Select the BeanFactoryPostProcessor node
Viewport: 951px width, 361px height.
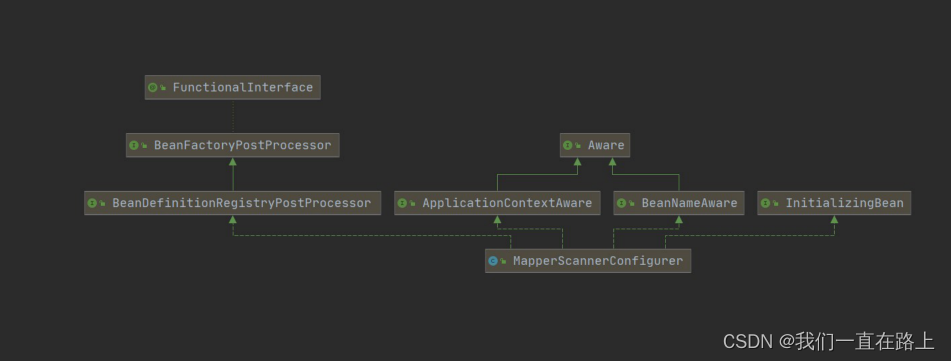tap(232, 145)
